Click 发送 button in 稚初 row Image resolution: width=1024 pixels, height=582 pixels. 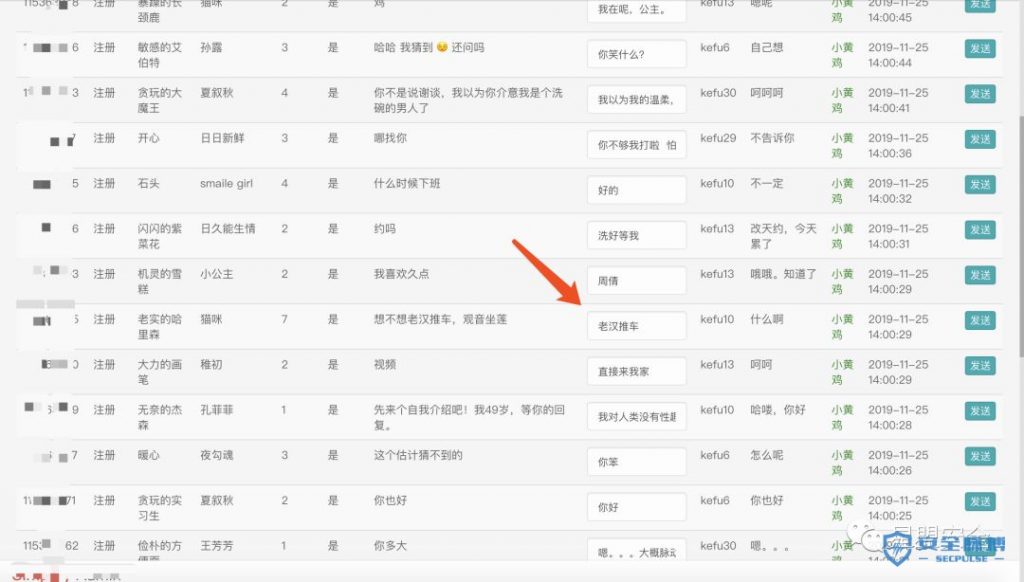[x=980, y=365]
